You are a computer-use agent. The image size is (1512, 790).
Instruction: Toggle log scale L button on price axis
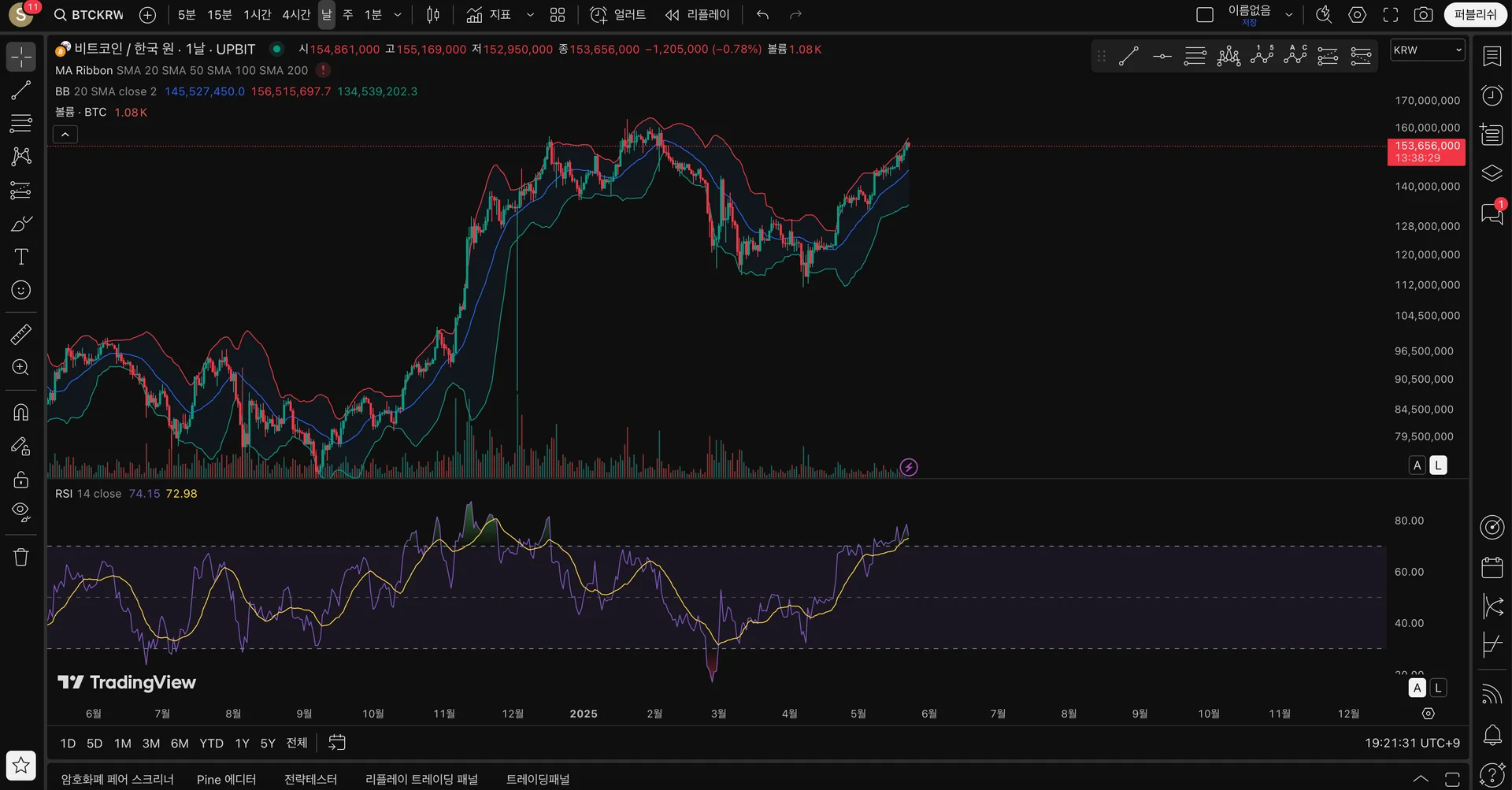coord(1438,465)
